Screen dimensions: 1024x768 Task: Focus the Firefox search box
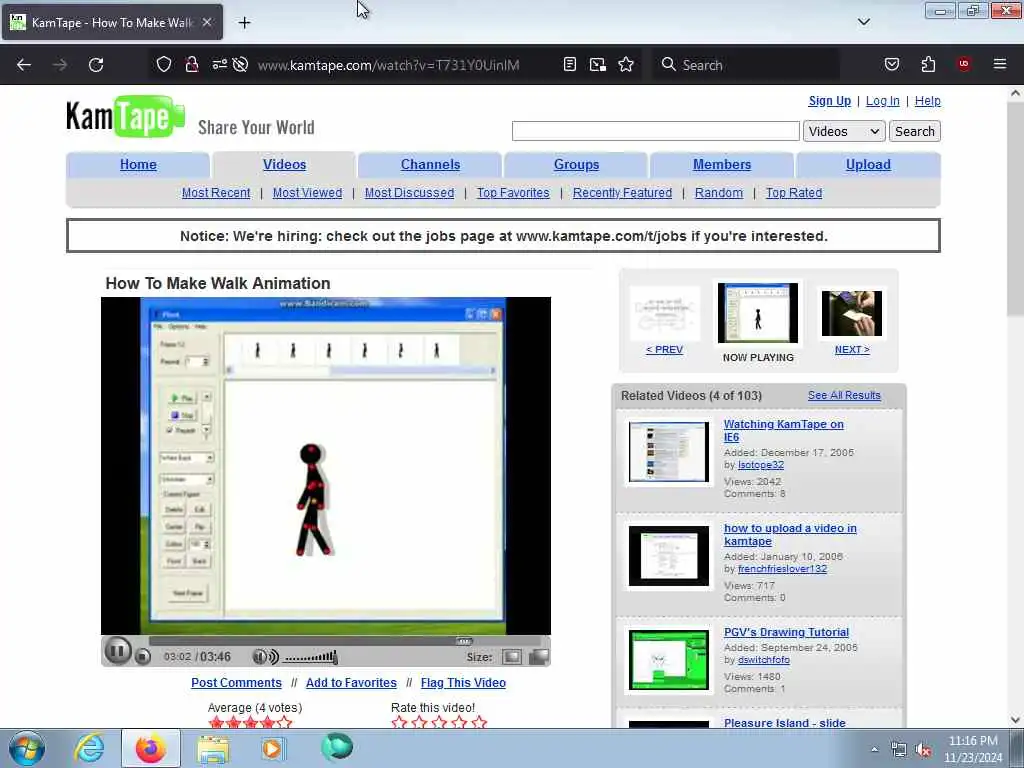[x=746, y=65]
